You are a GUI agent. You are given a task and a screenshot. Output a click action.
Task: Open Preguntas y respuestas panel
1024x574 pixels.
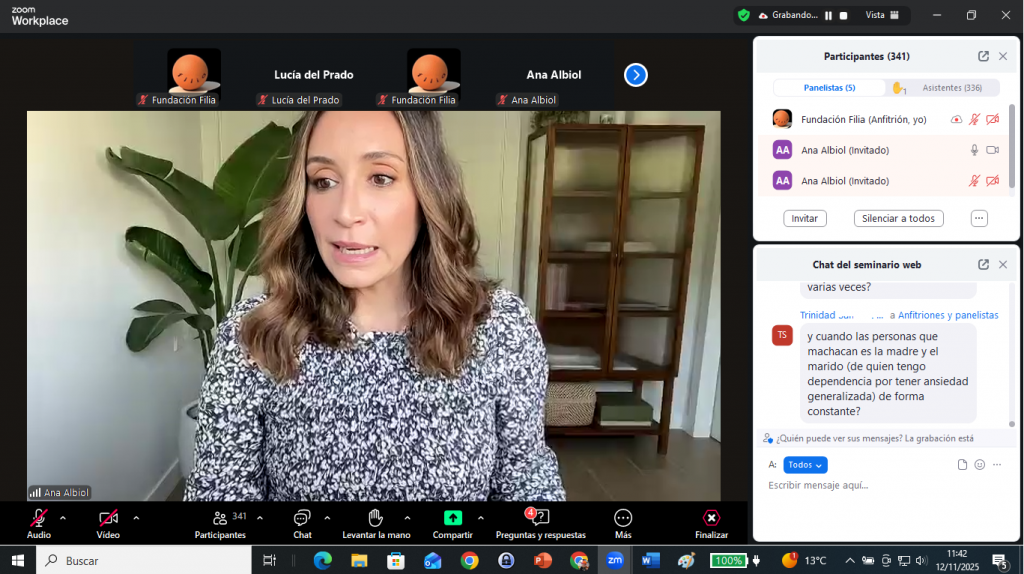coord(540,518)
